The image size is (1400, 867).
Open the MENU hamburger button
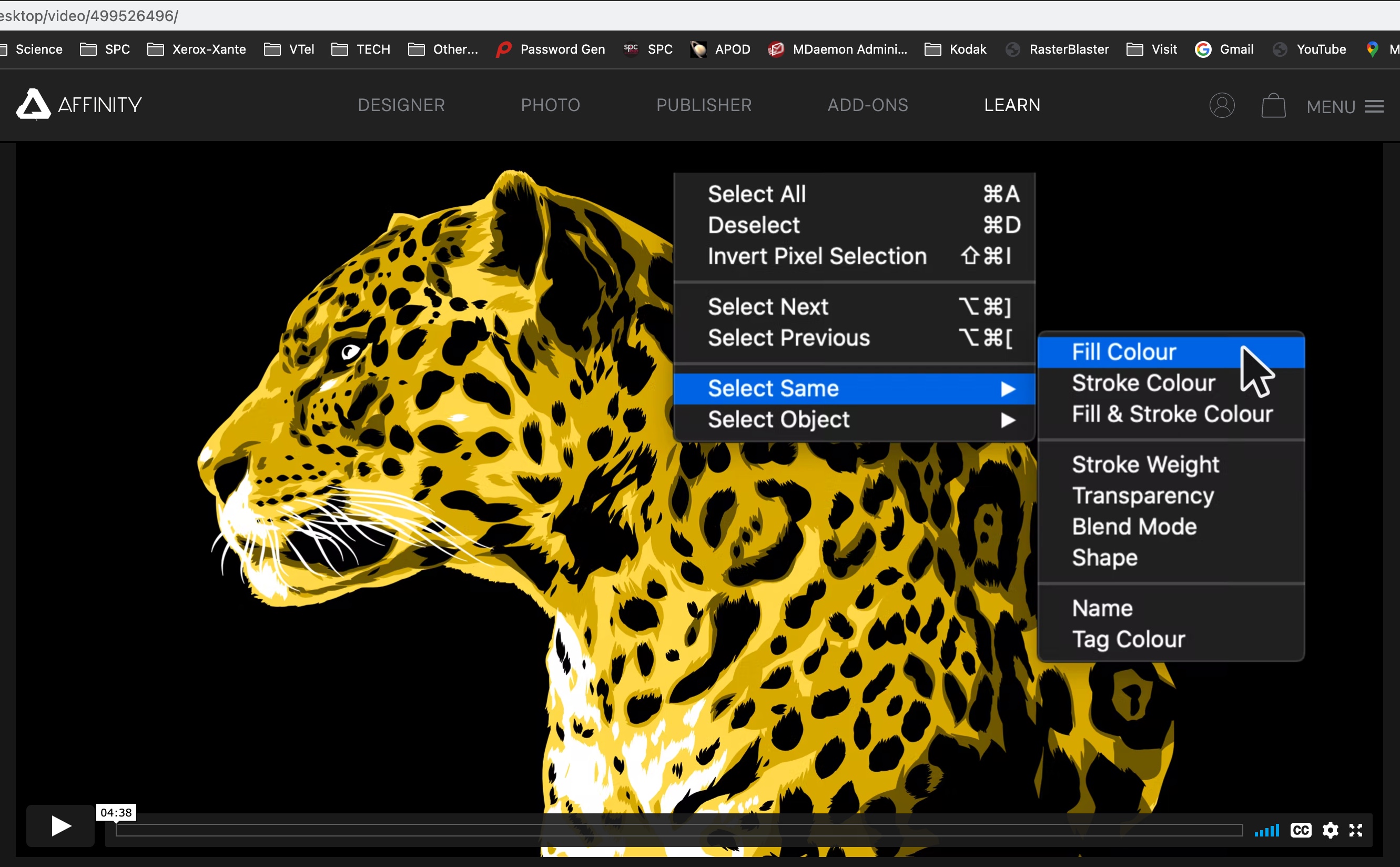(x=1345, y=107)
